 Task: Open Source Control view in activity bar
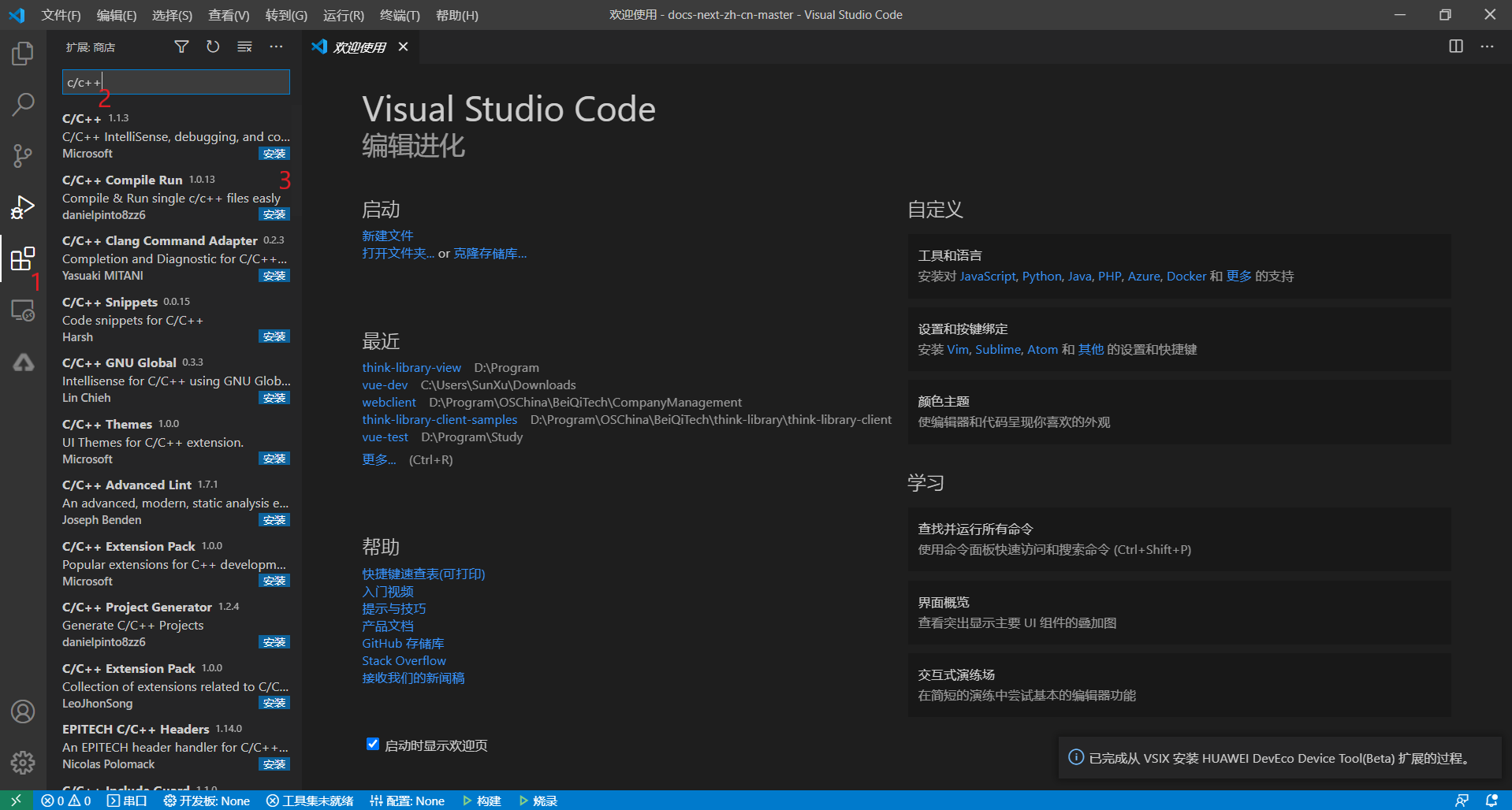click(x=23, y=155)
